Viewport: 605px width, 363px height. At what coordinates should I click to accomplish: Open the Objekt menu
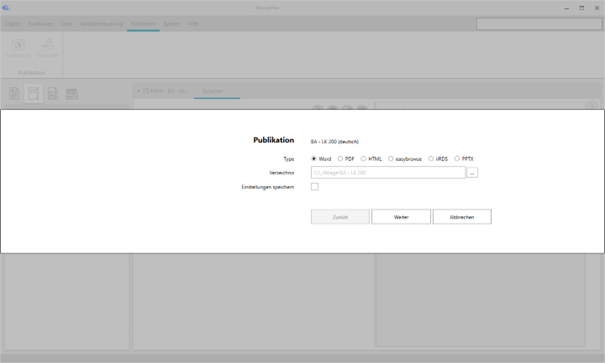(x=12, y=24)
